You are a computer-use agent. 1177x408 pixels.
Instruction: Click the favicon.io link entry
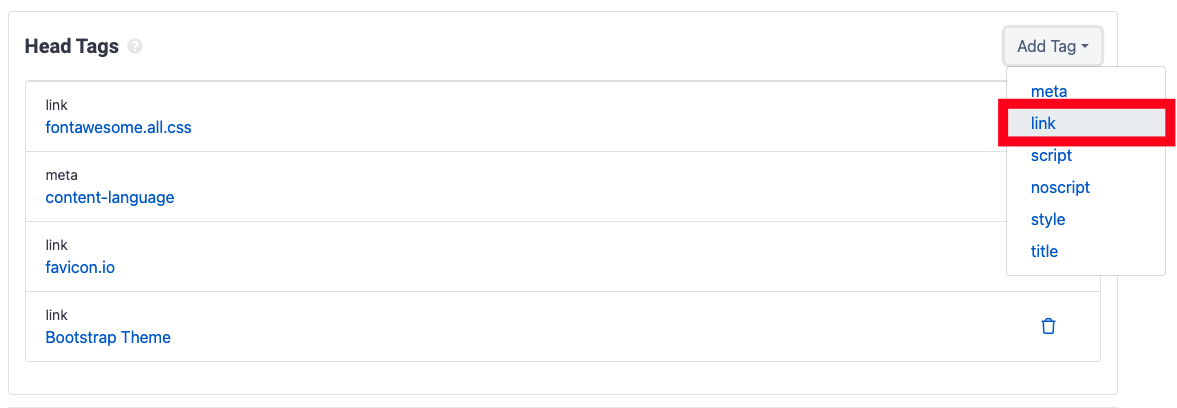[80, 267]
